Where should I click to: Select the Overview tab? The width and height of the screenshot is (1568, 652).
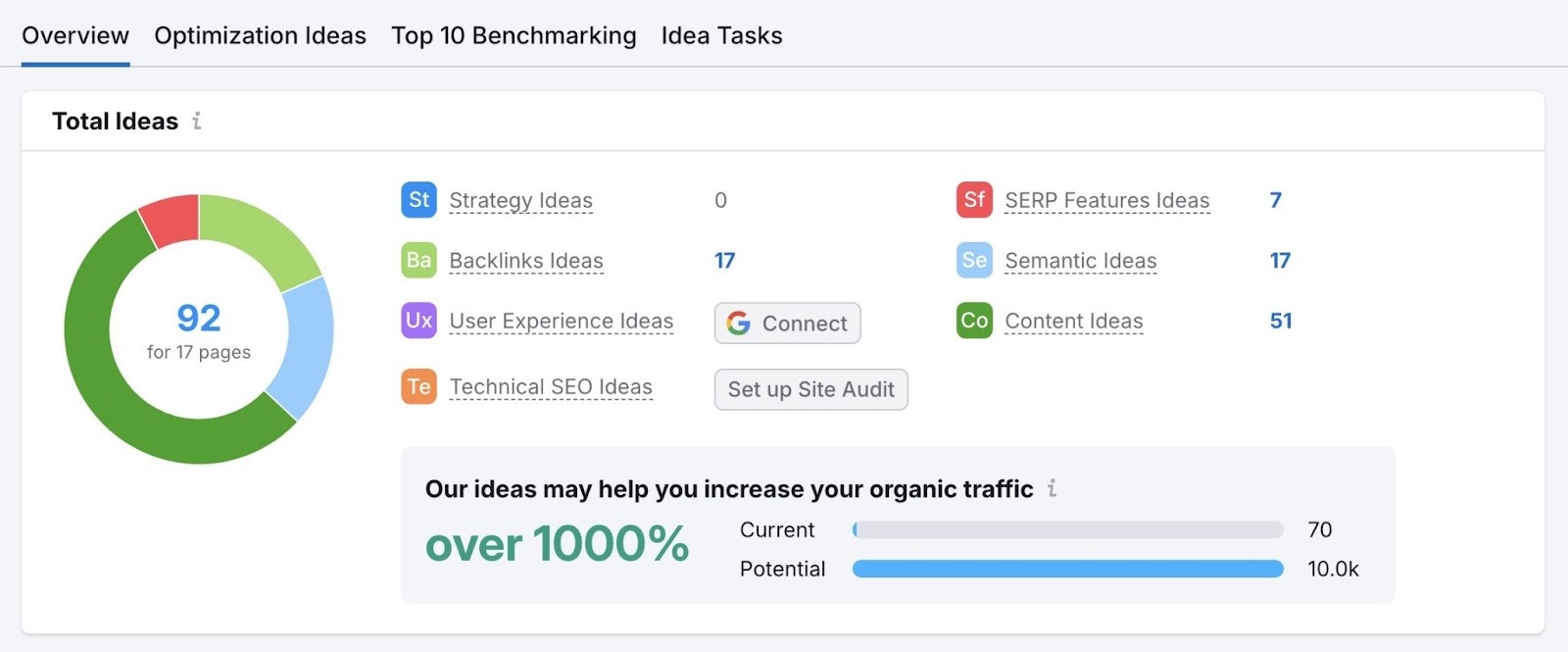click(75, 36)
